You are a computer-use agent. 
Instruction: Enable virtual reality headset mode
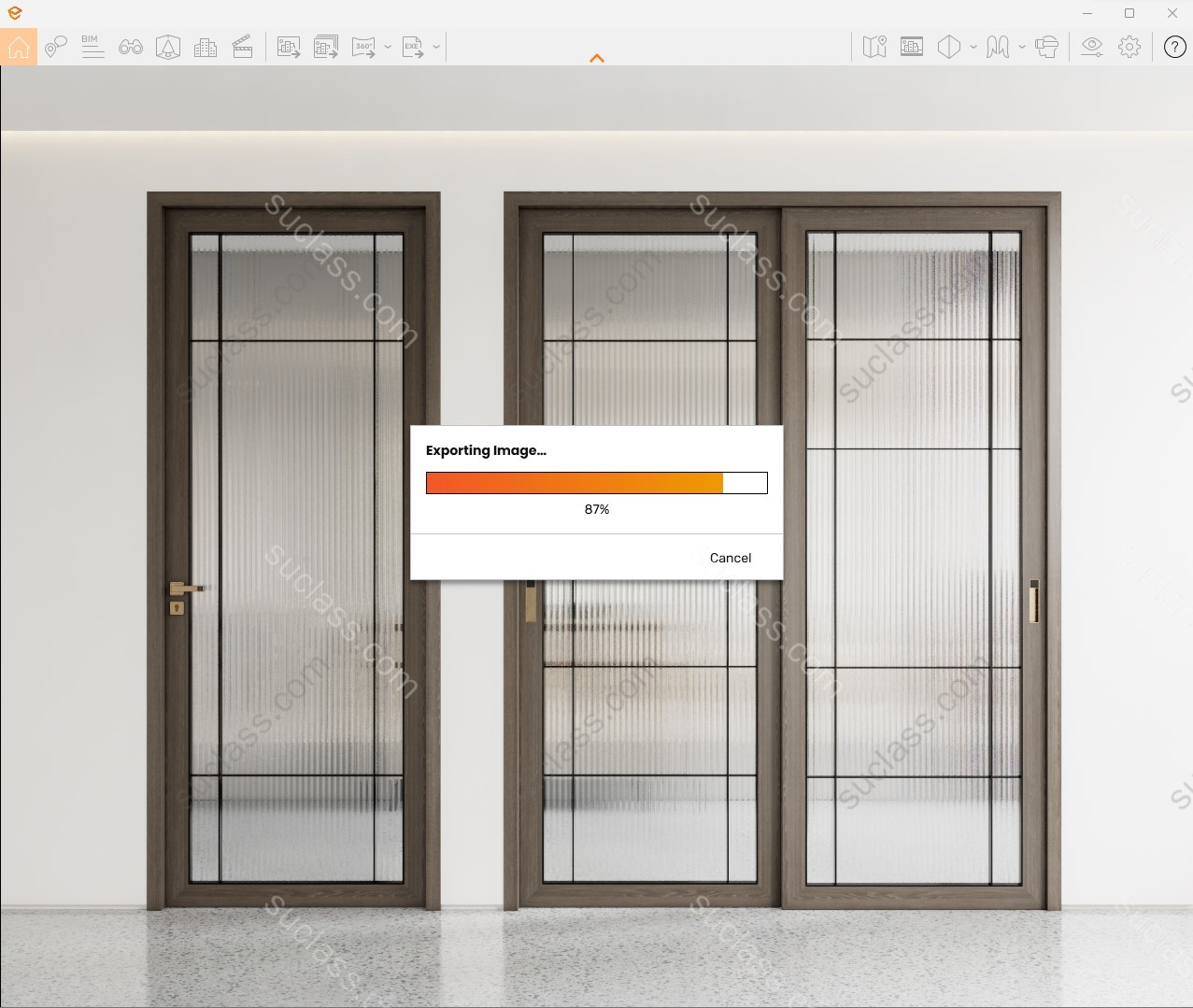click(1047, 47)
